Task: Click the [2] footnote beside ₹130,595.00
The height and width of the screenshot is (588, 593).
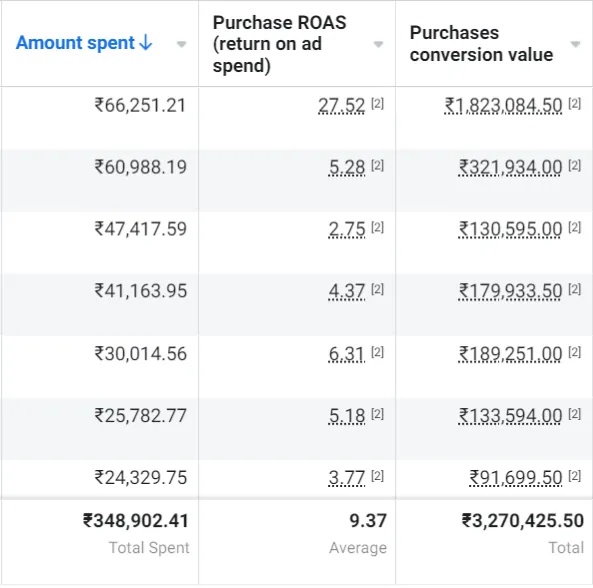Action: pyautogui.click(x=574, y=227)
